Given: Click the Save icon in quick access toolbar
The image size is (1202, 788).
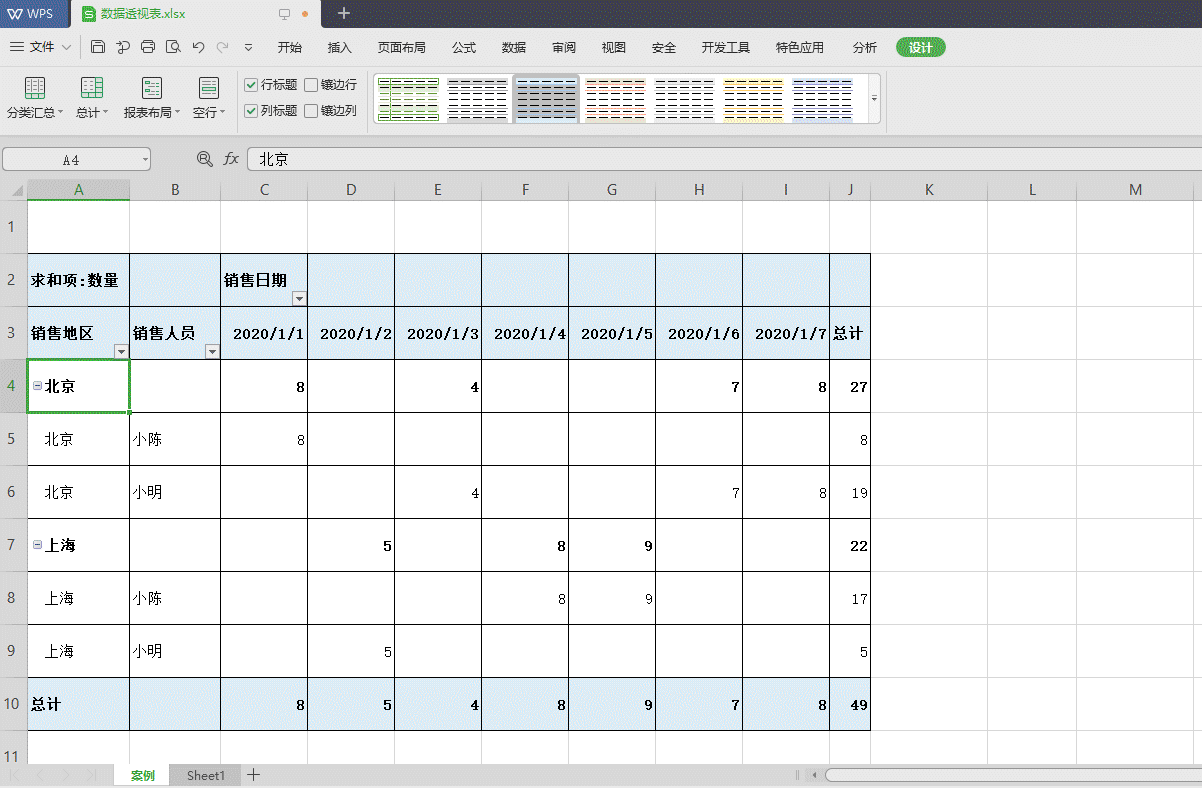Looking at the screenshot, I should [x=97, y=46].
